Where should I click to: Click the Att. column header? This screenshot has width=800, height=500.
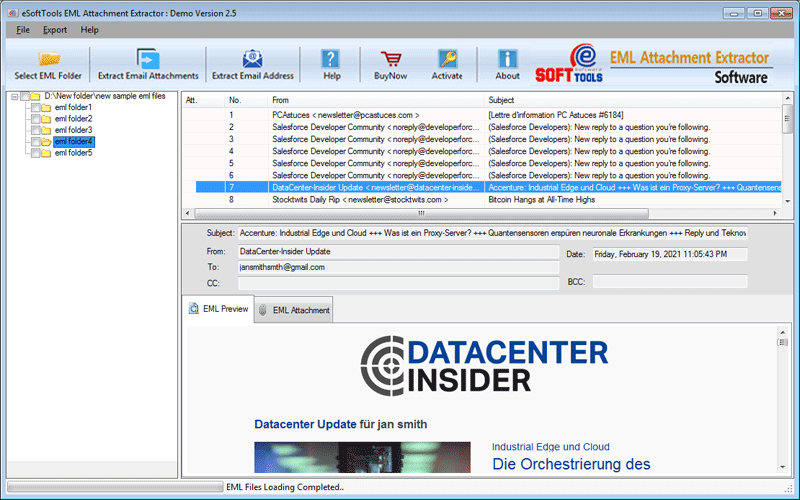point(203,100)
